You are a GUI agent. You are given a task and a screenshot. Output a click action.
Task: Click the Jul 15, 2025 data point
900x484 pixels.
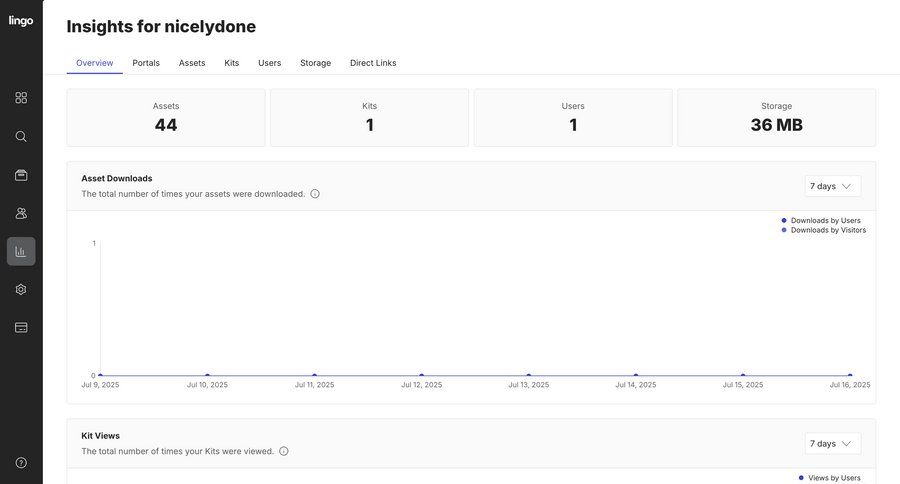743,375
